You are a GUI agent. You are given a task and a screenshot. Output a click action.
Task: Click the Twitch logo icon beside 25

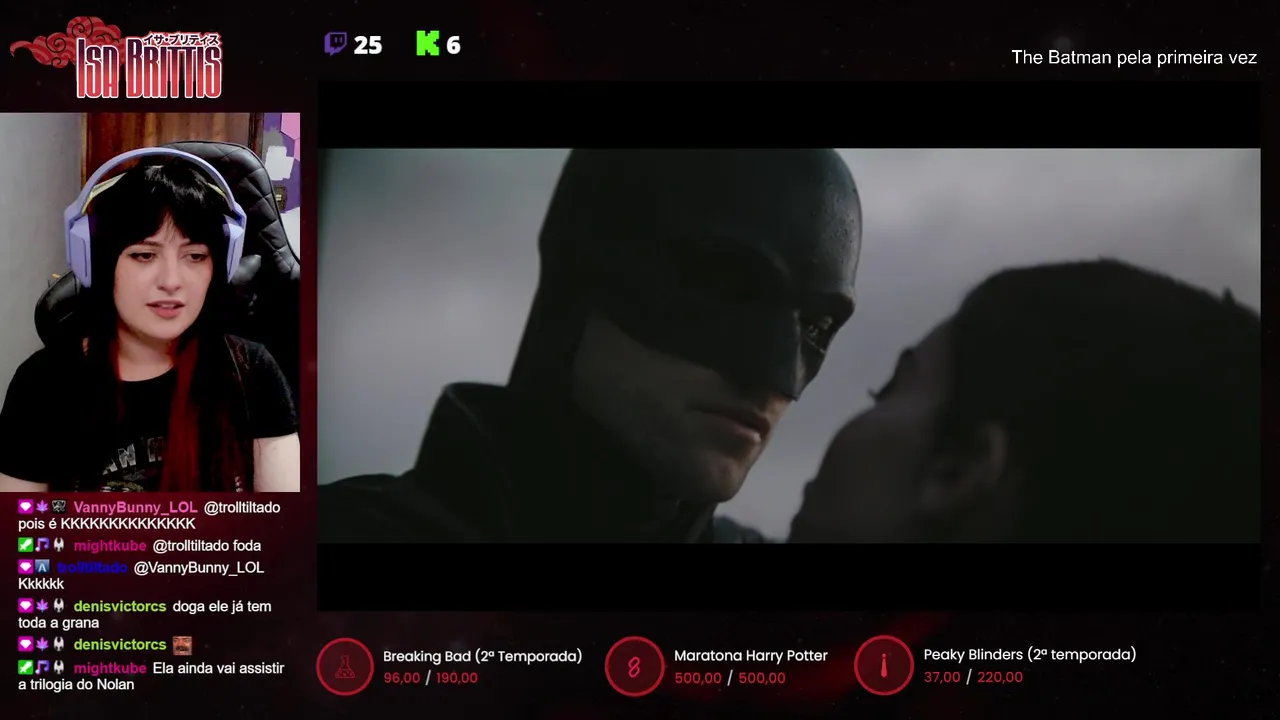tap(336, 44)
